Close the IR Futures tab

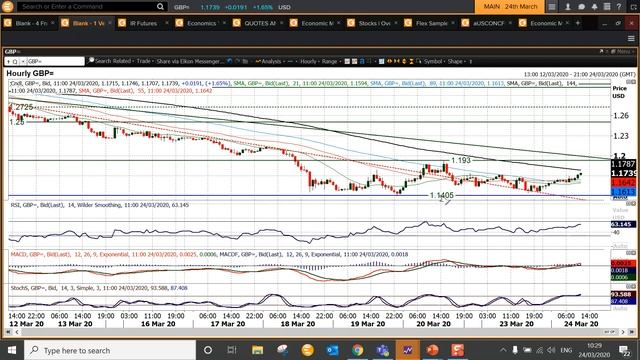point(167,23)
